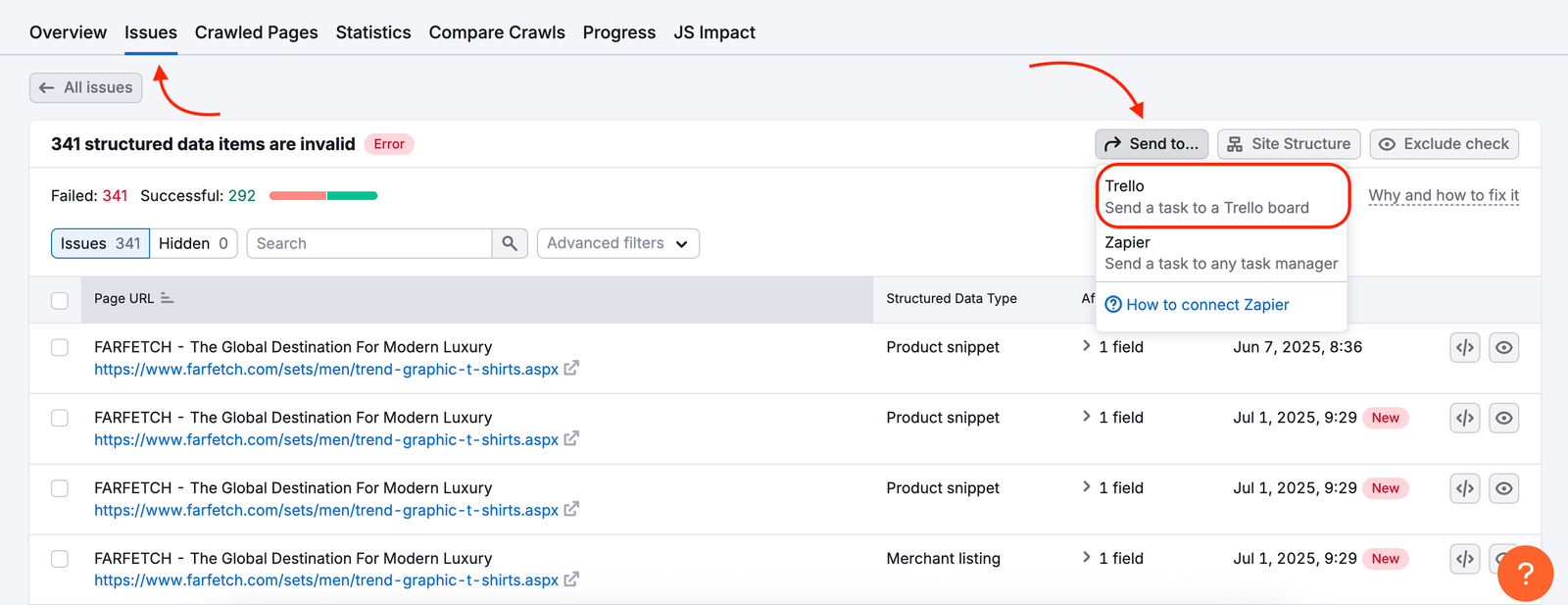Click external link icon in Merchant listing row
This screenshot has height=605, width=1568.
tap(571, 580)
